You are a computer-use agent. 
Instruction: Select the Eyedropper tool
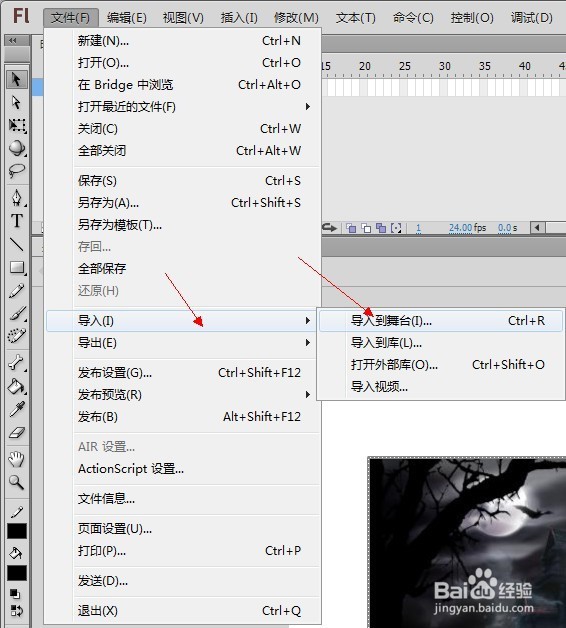click(x=16, y=409)
